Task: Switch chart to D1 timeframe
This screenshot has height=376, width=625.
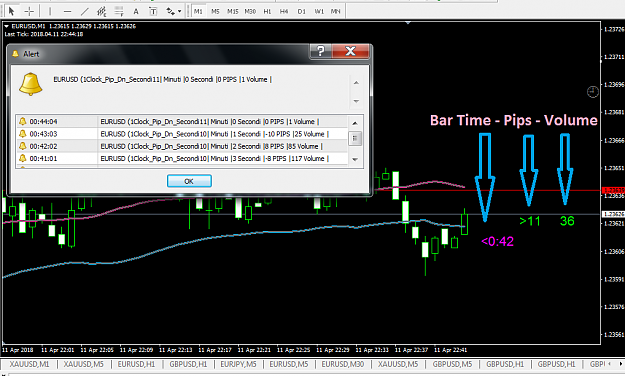Action: point(301,12)
